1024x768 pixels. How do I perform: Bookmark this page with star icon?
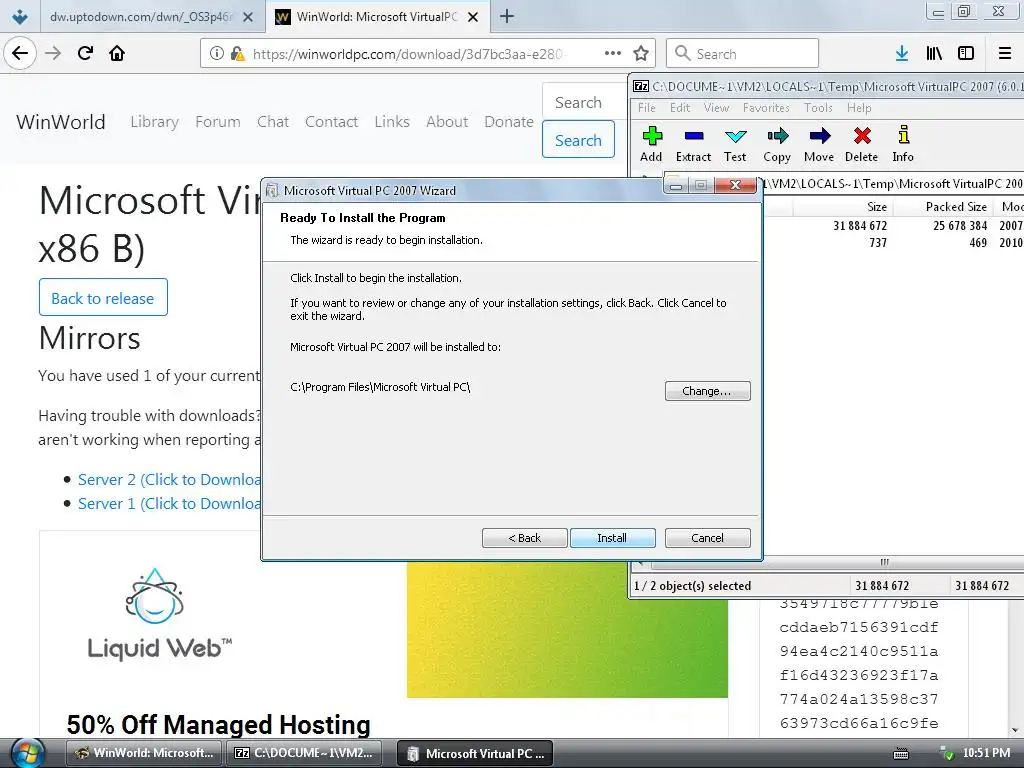point(641,53)
